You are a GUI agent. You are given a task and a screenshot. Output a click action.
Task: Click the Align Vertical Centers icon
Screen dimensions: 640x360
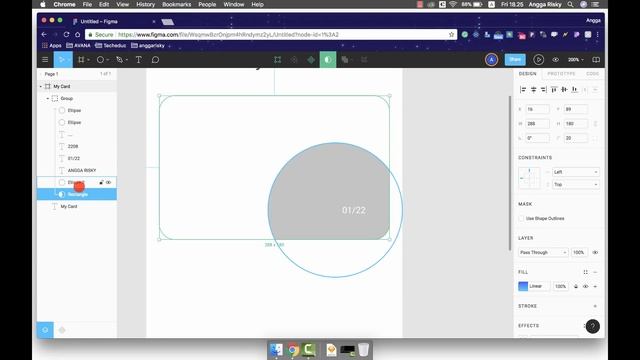click(564, 89)
